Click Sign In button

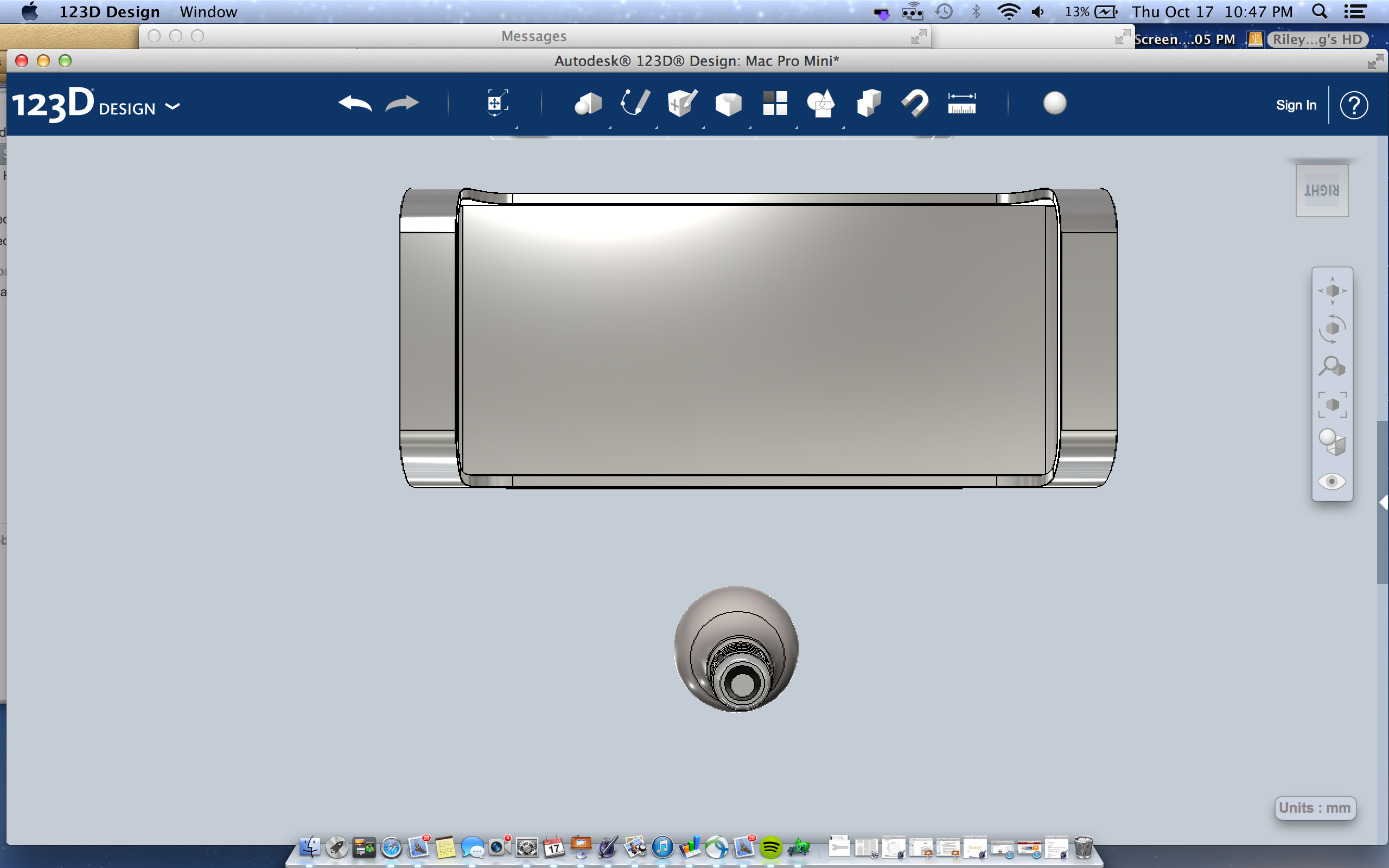coord(1293,103)
